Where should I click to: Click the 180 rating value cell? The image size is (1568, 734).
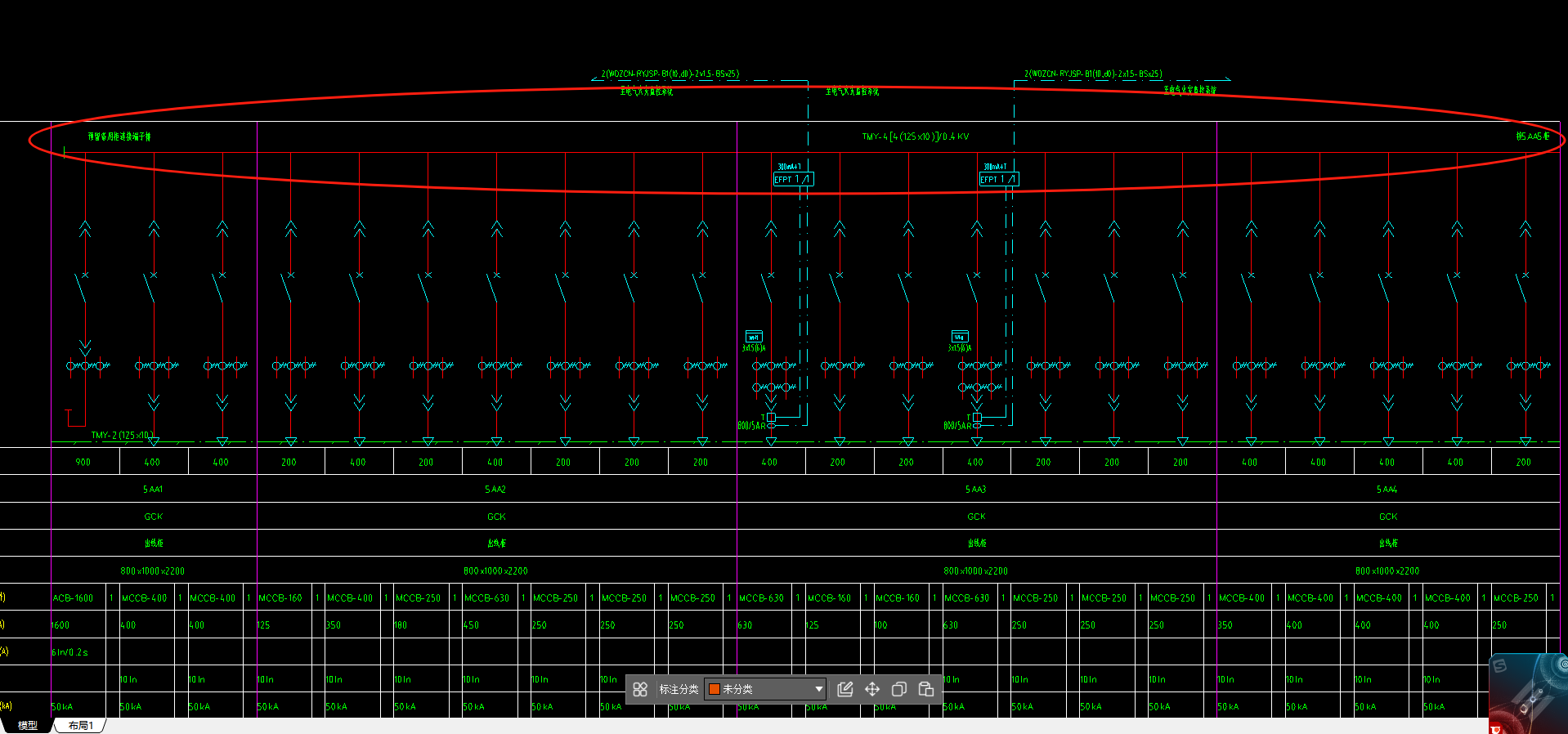pos(401,625)
